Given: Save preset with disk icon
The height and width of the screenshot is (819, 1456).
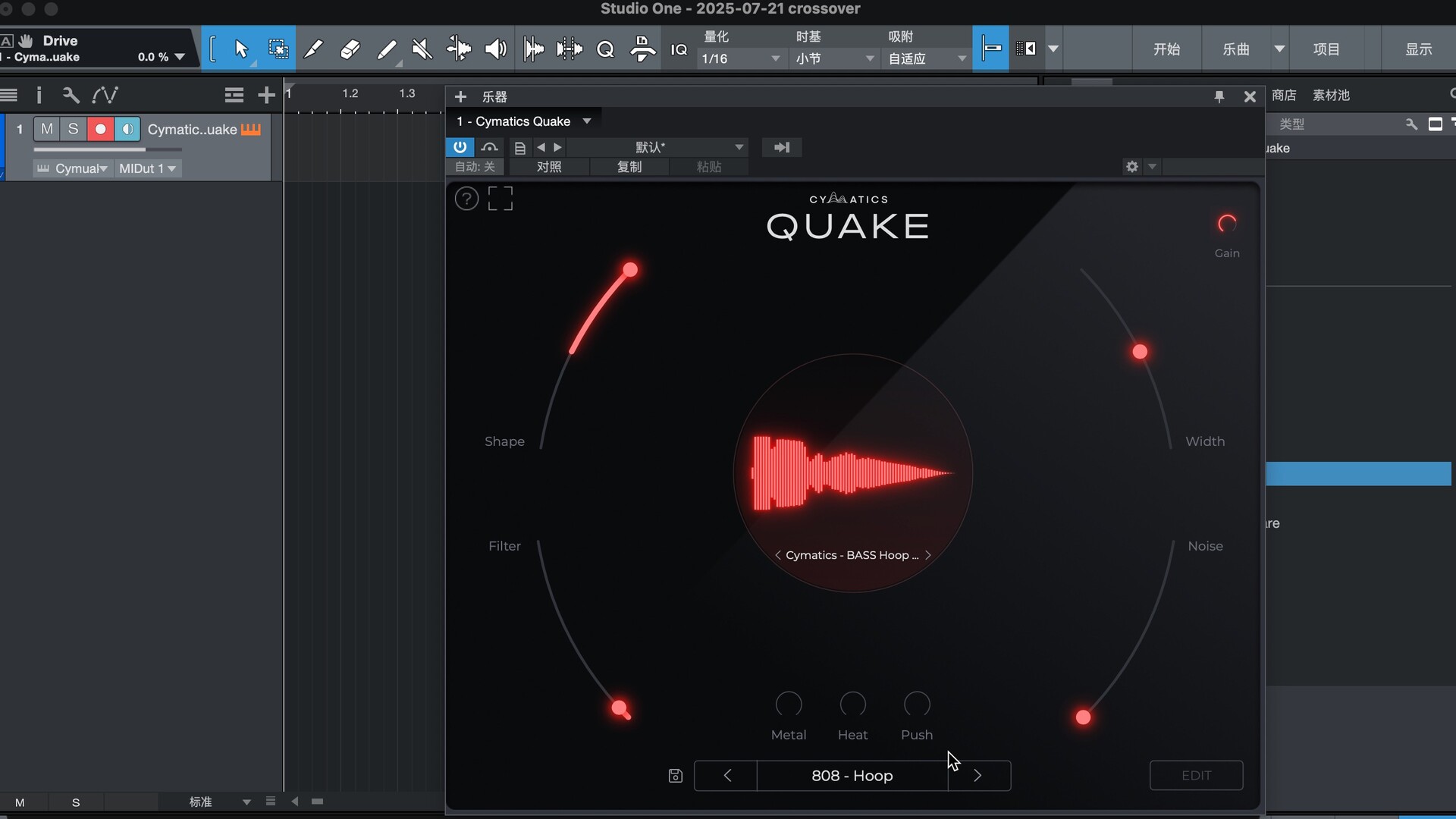Looking at the screenshot, I should [x=675, y=776].
